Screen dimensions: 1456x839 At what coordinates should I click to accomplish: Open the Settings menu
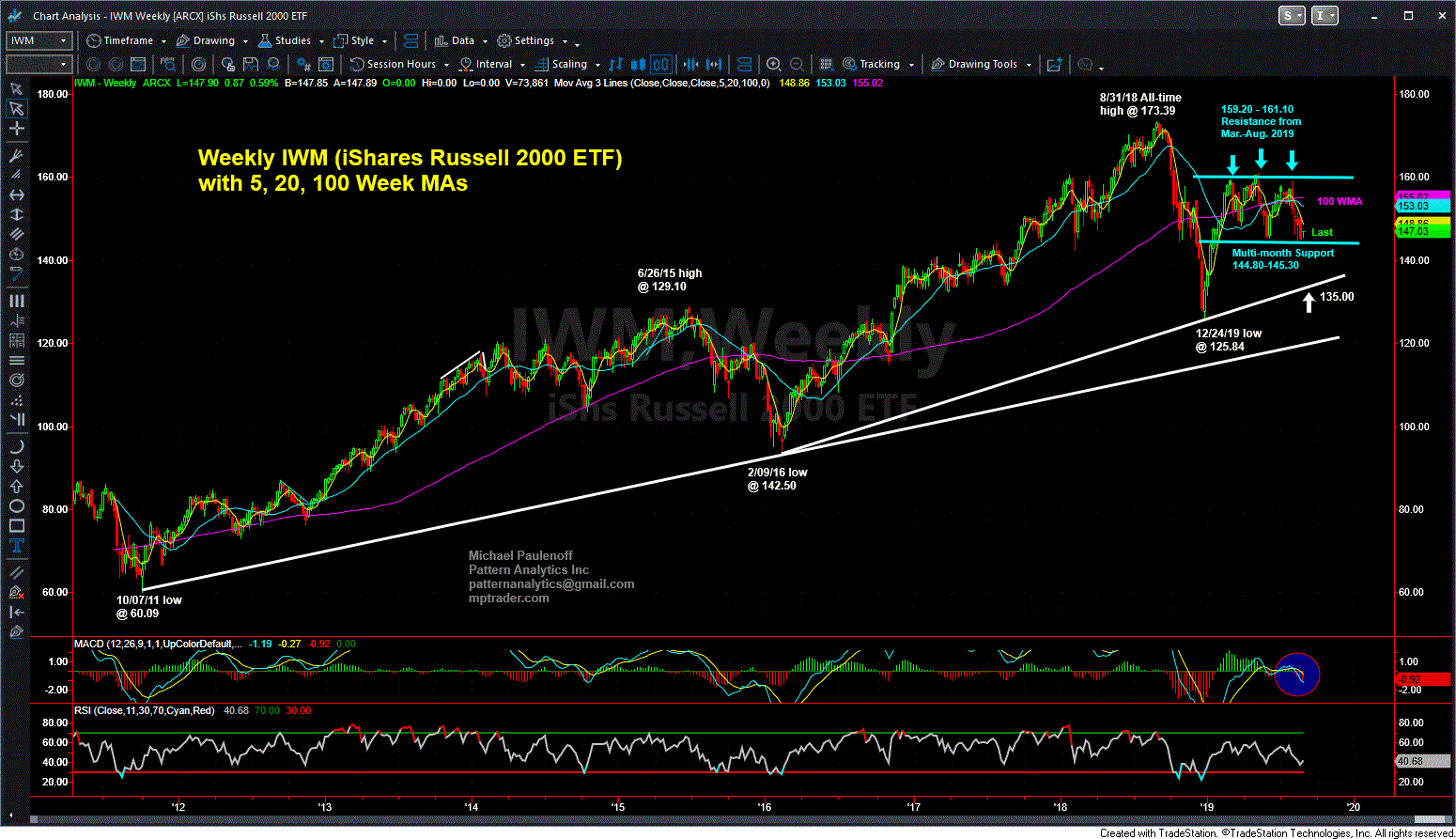click(532, 40)
